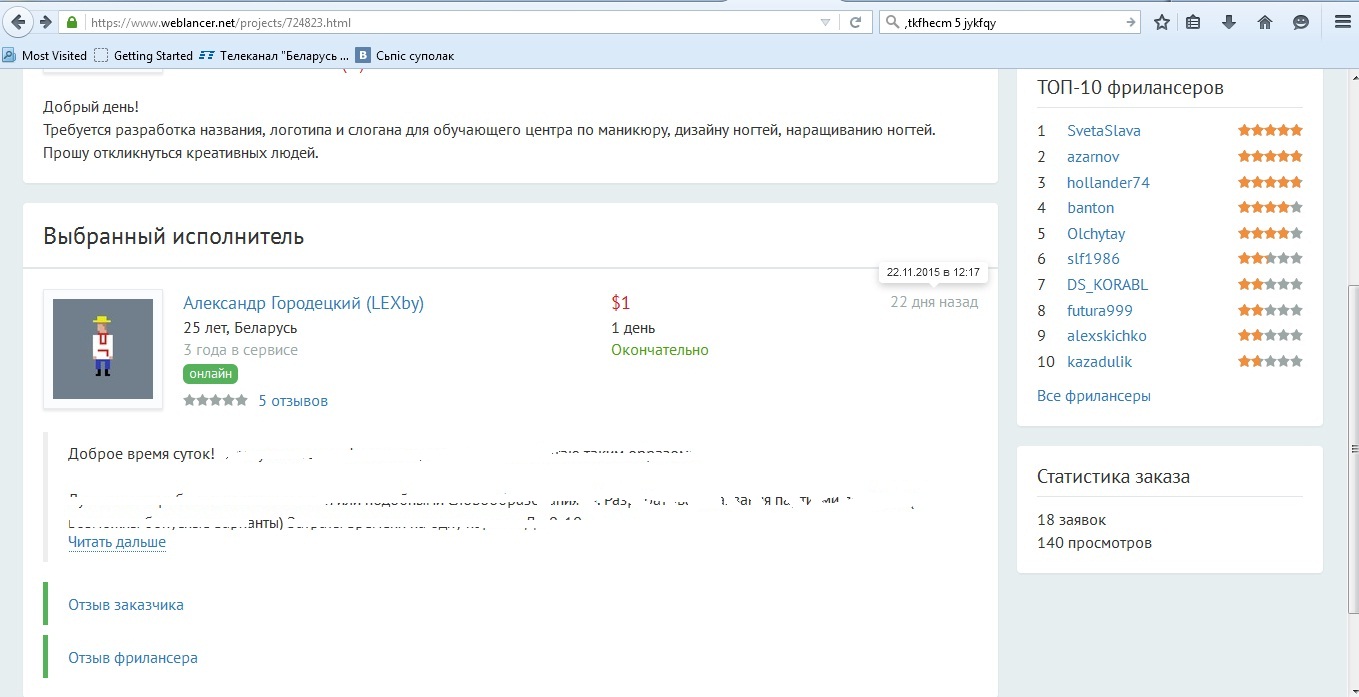Open futura999 freelancer profile
The height and width of the screenshot is (697, 1359).
(x=1100, y=311)
